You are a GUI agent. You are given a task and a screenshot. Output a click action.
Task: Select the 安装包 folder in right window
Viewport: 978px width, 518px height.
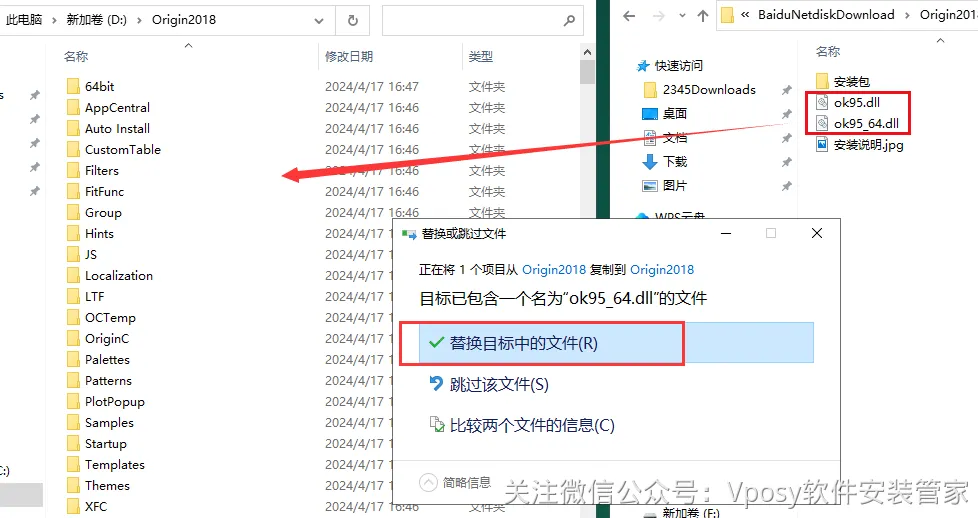(x=851, y=81)
